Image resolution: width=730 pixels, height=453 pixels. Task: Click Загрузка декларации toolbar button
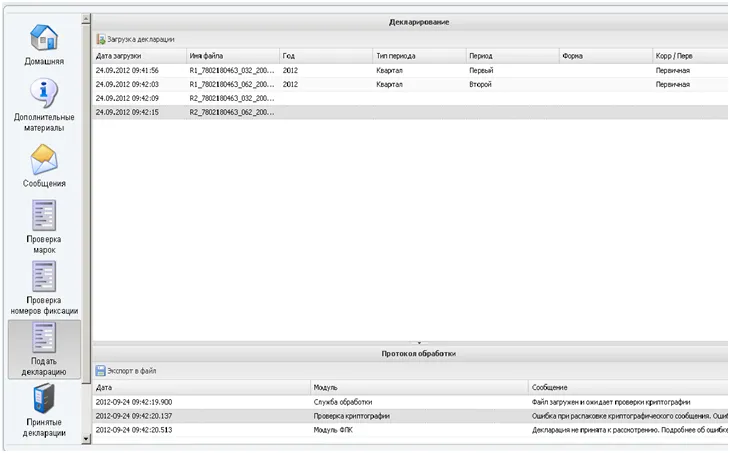[x=135, y=40]
